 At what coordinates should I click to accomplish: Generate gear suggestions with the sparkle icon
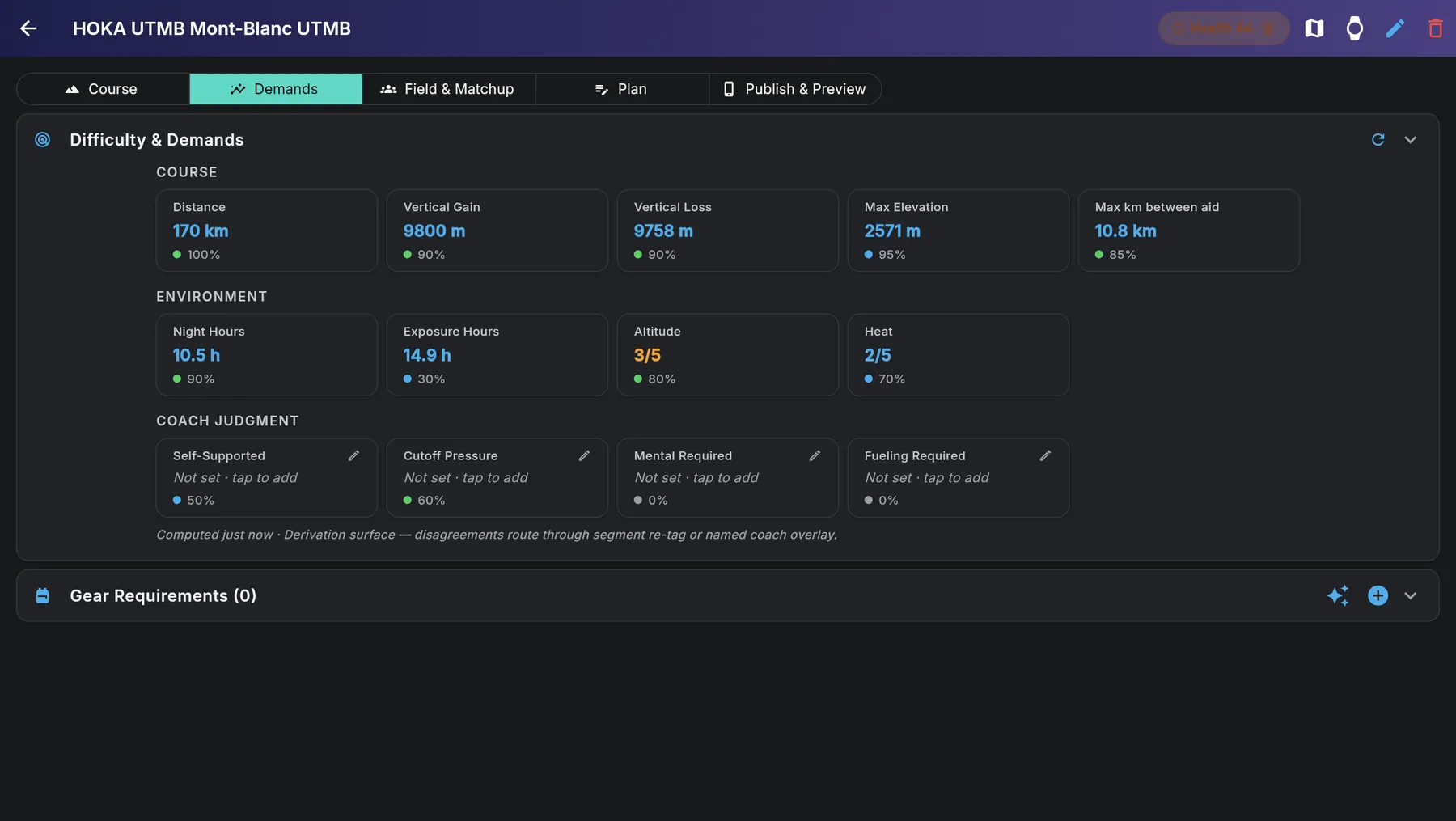[x=1338, y=596]
